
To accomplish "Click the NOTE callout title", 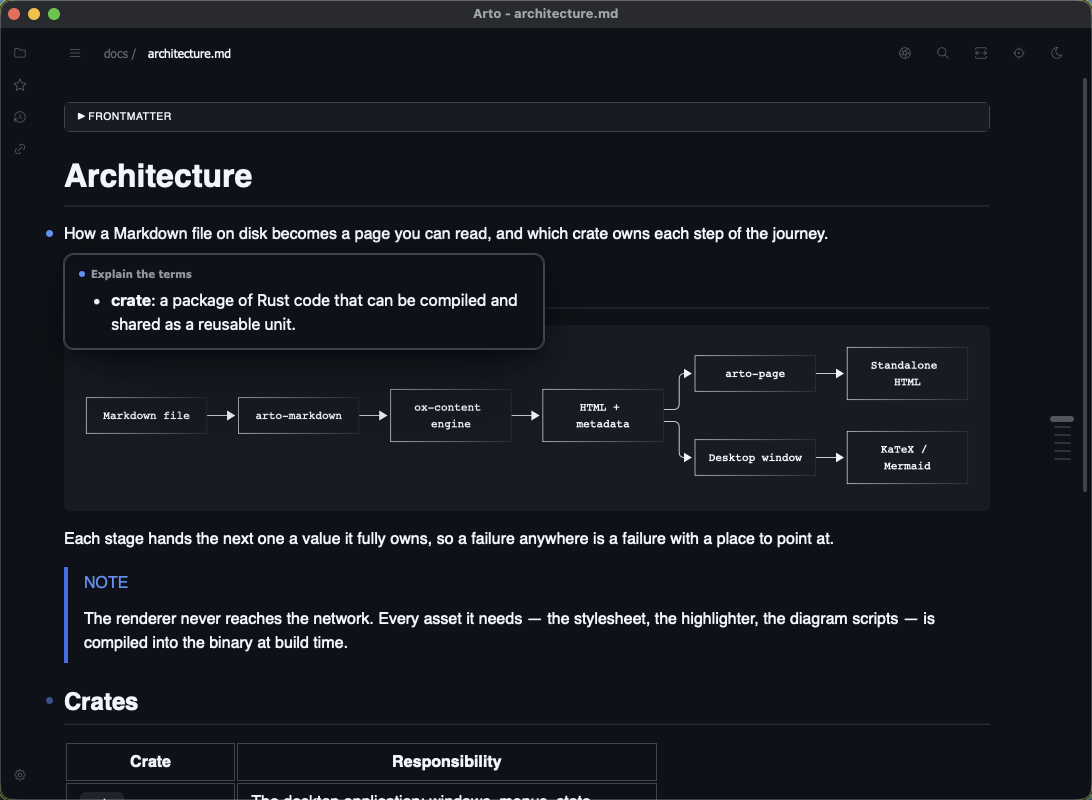I will (x=106, y=582).
